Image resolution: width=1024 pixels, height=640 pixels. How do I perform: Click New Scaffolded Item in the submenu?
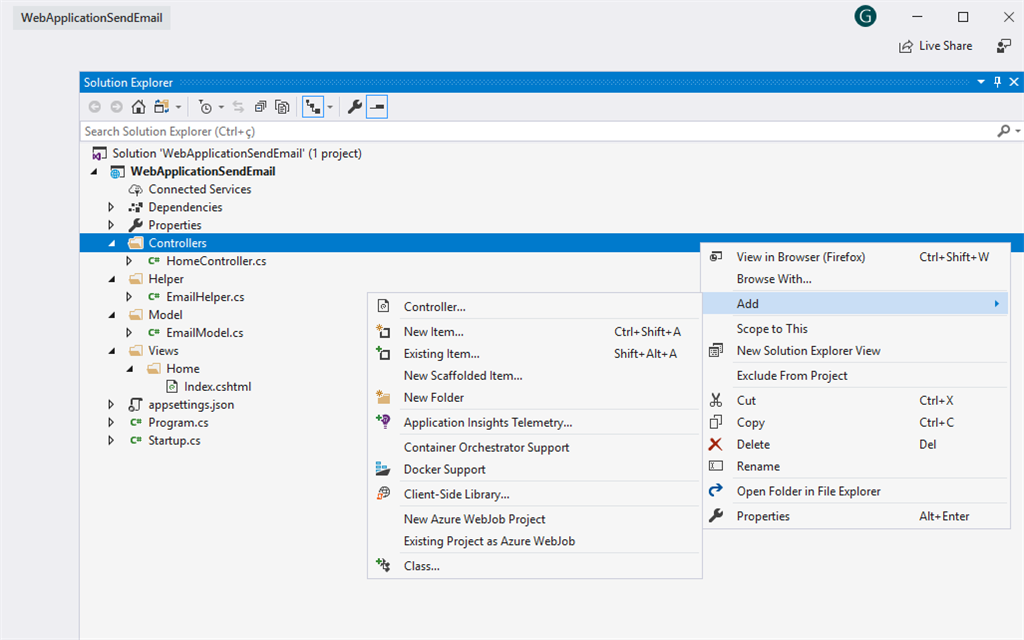[x=462, y=375]
